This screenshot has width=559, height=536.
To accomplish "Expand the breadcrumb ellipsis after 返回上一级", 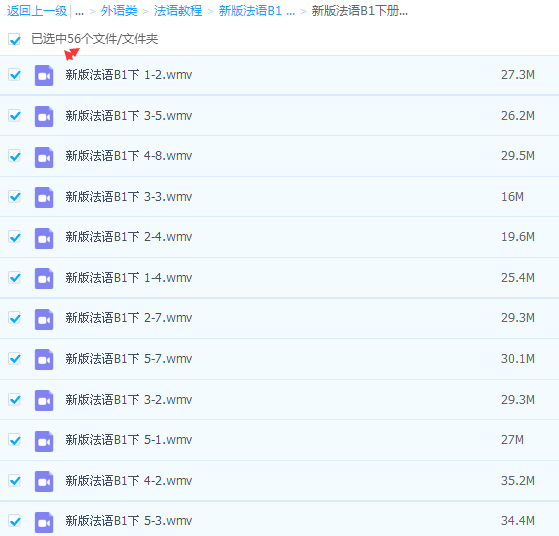I will click(80, 11).
